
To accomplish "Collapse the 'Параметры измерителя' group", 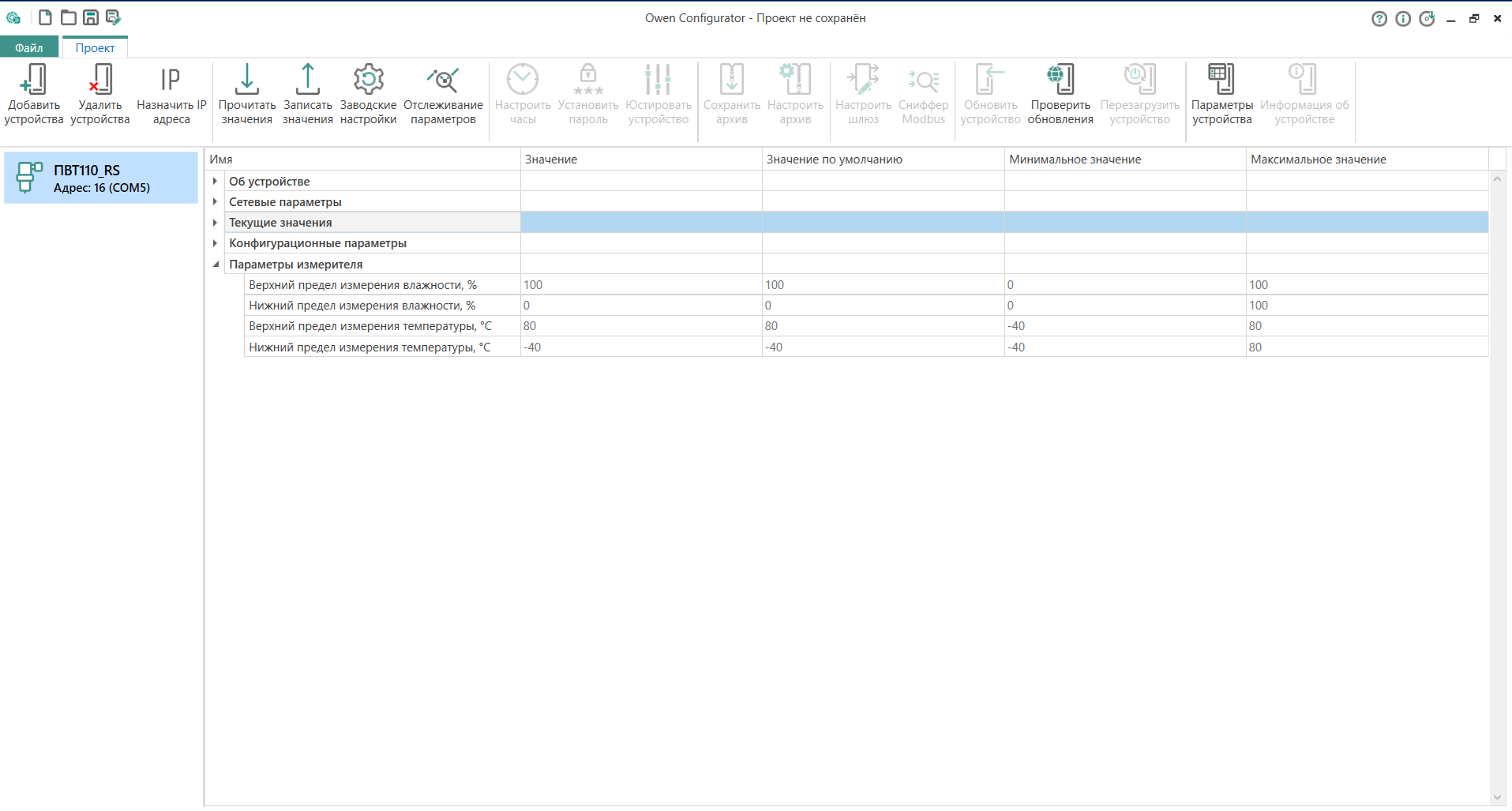I will (x=216, y=265).
